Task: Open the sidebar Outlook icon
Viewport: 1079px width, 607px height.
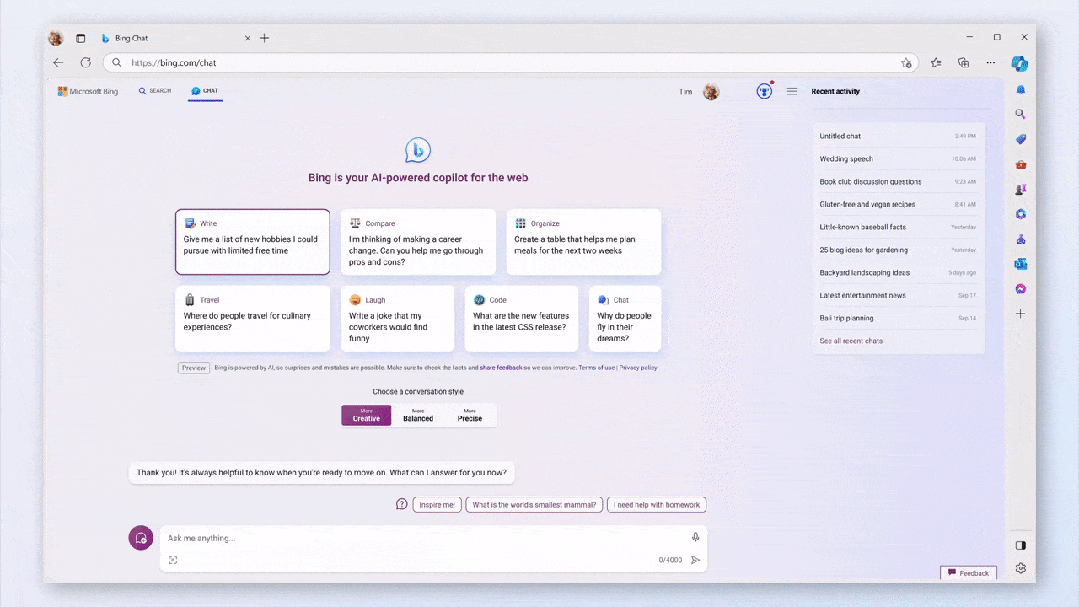Action: 1021,264
